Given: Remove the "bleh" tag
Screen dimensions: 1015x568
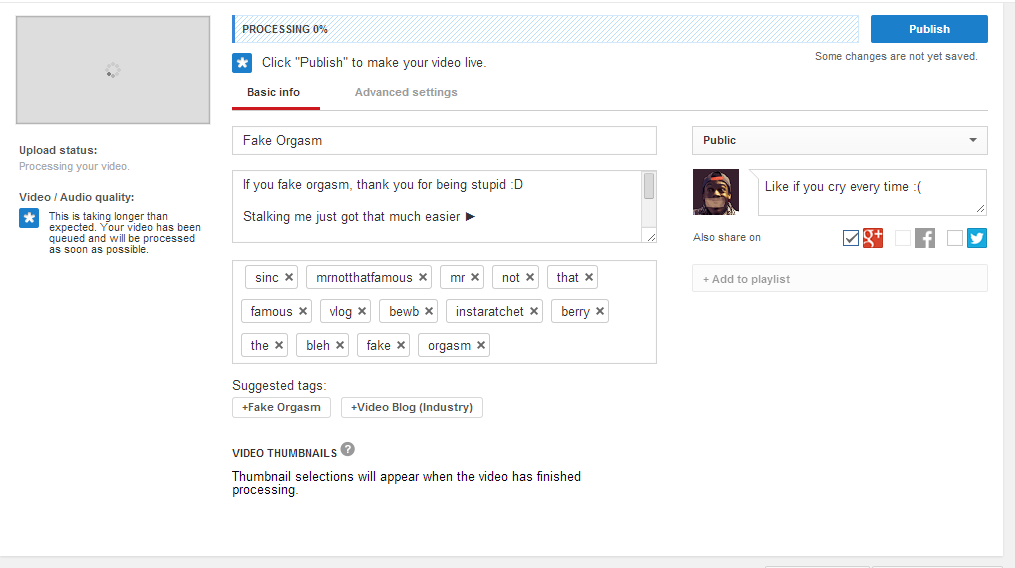Looking at the screenshot, I should coord(339,345).
